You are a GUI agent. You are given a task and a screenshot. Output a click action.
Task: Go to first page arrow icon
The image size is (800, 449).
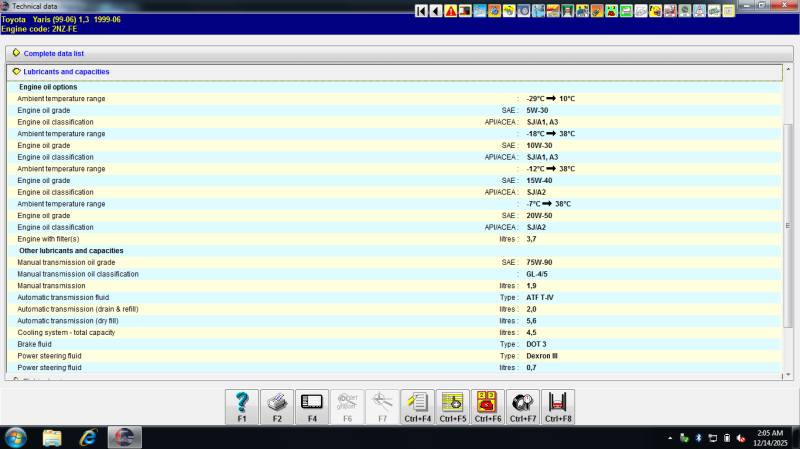(421, 11)
